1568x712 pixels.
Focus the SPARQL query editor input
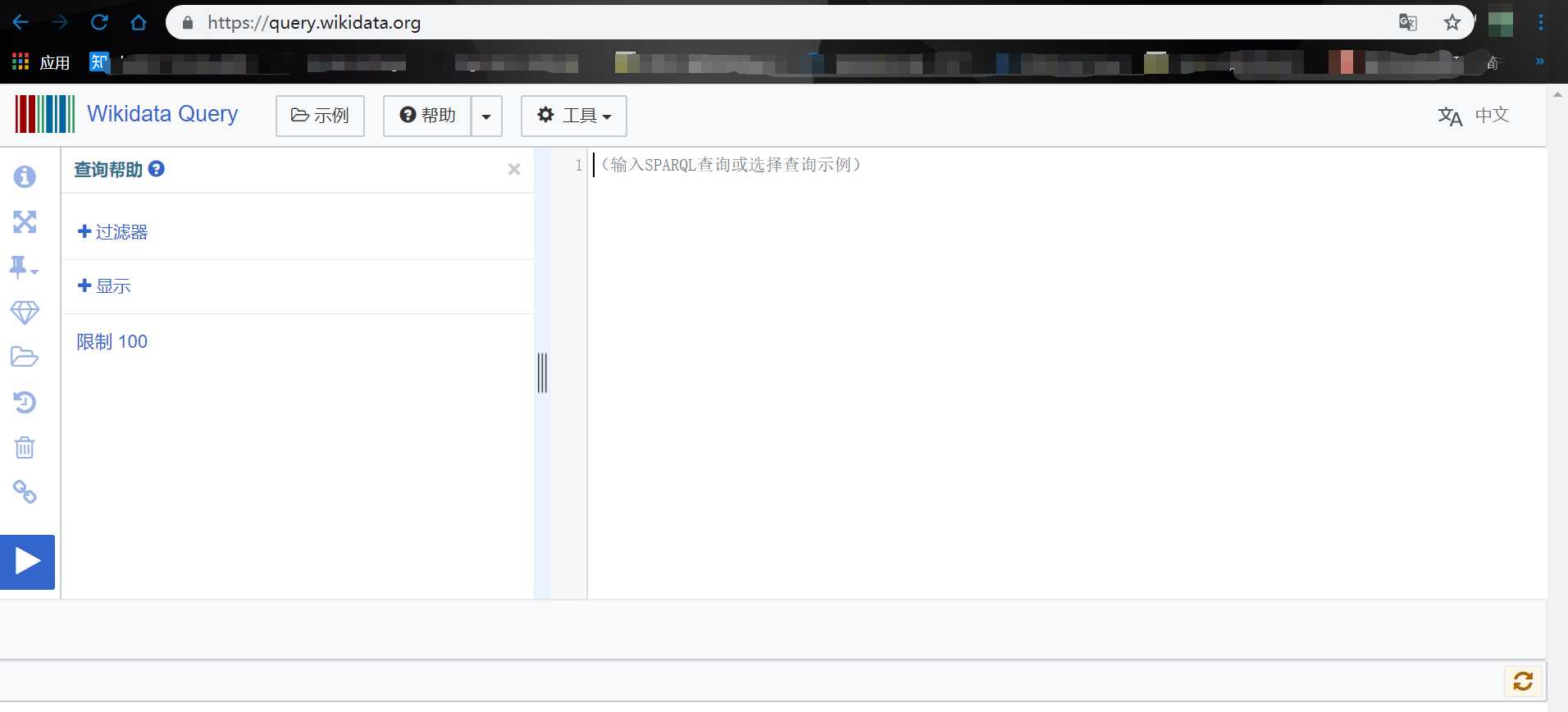[1066, 373]
